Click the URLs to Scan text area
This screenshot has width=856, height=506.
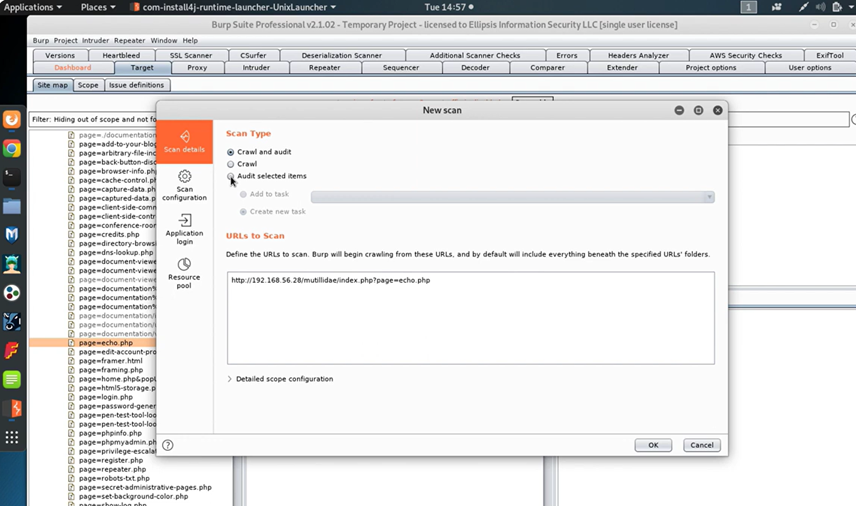(471, 318)
